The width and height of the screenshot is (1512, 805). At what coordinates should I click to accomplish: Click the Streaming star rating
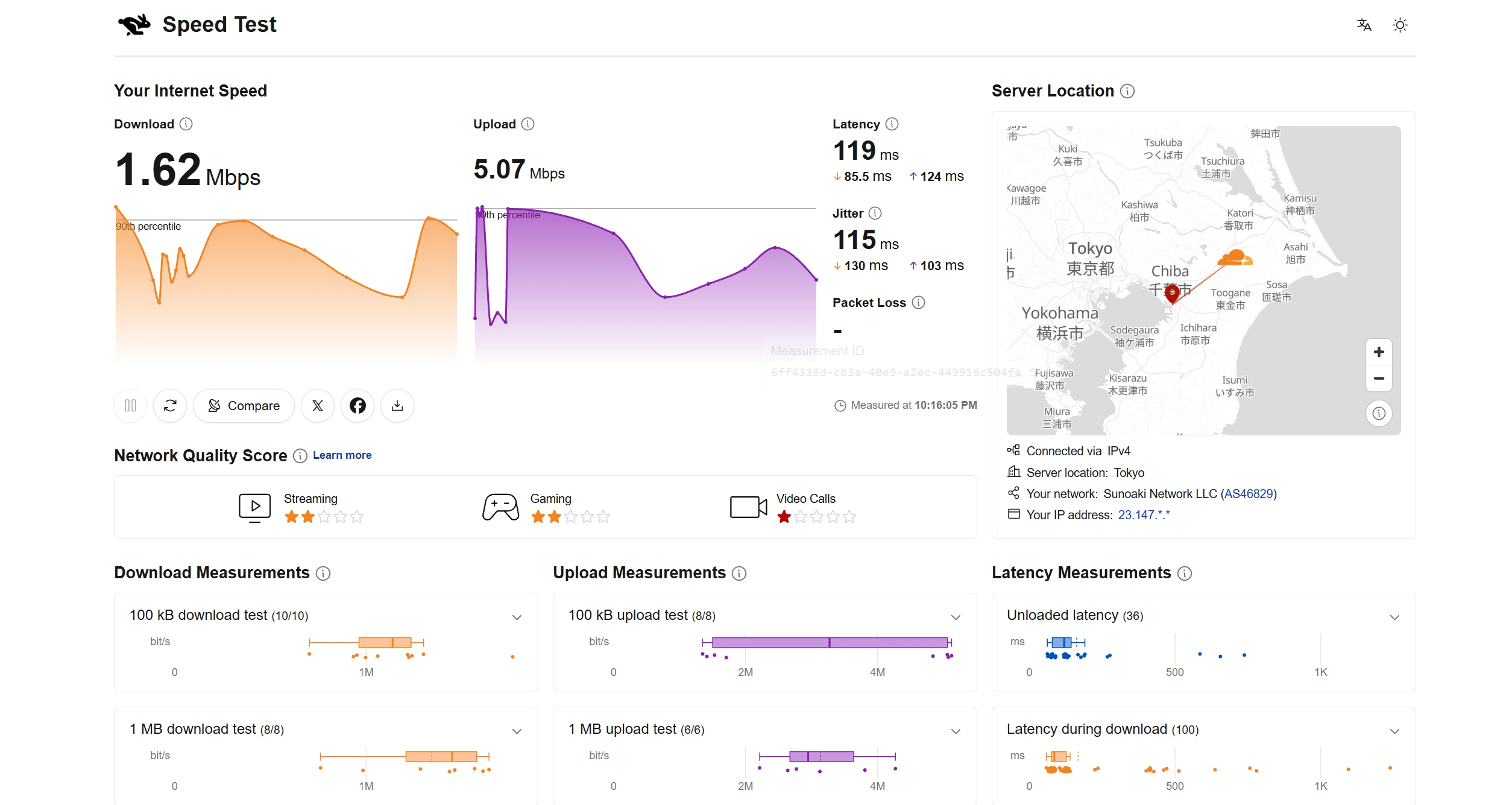point(324,517)
